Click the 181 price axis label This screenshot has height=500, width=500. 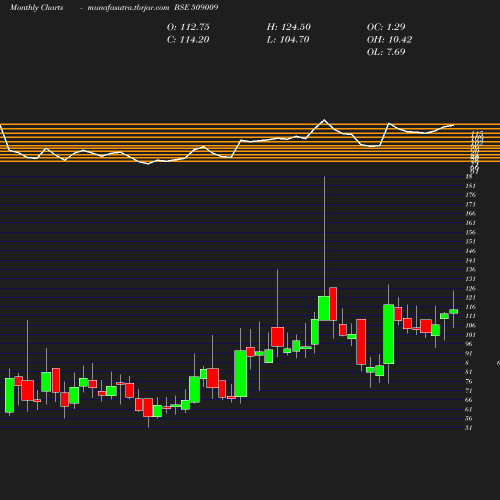click(470, 186)
